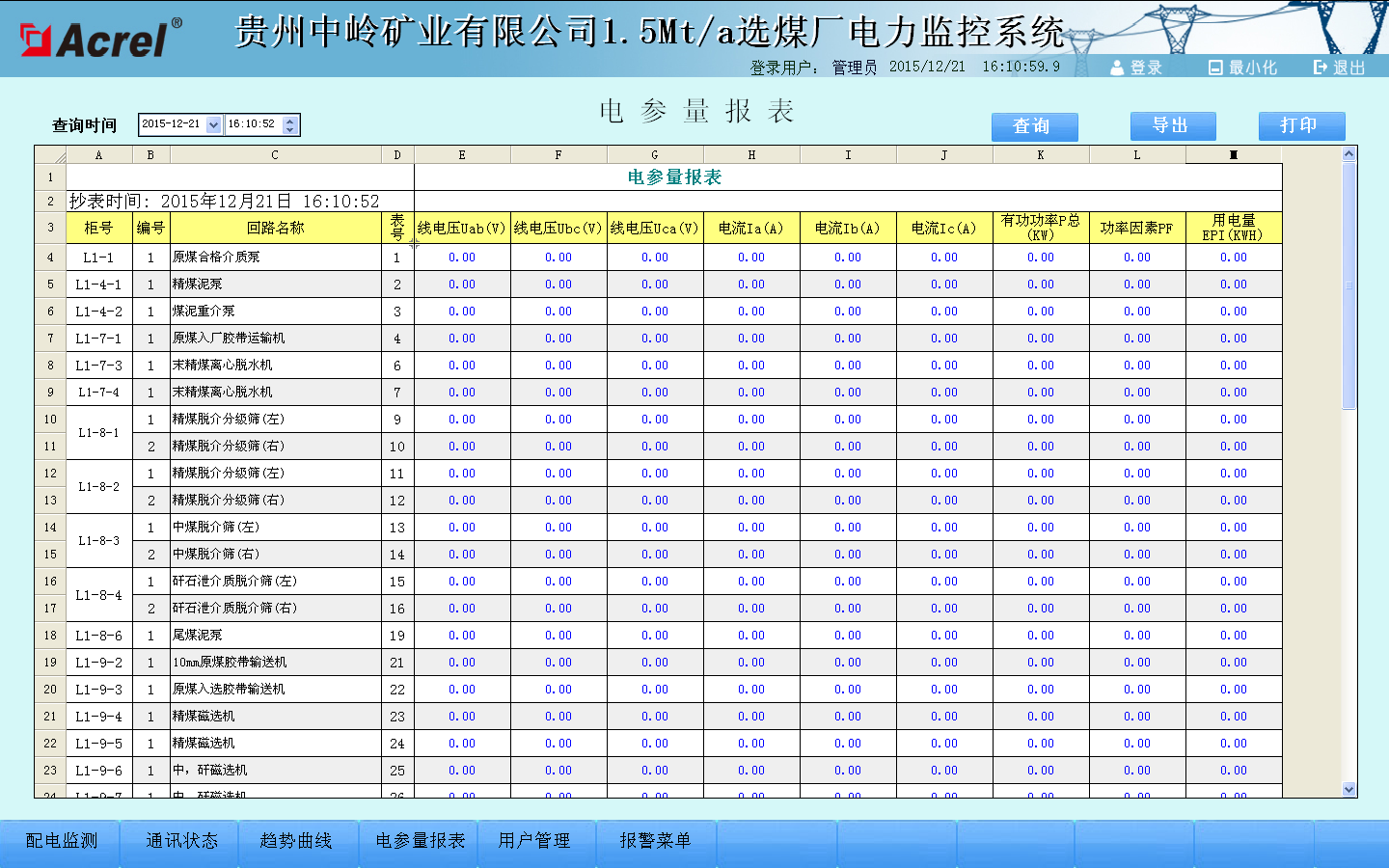
Task: Click the L1-1 cabinet cell
Action: click(99, 258)
